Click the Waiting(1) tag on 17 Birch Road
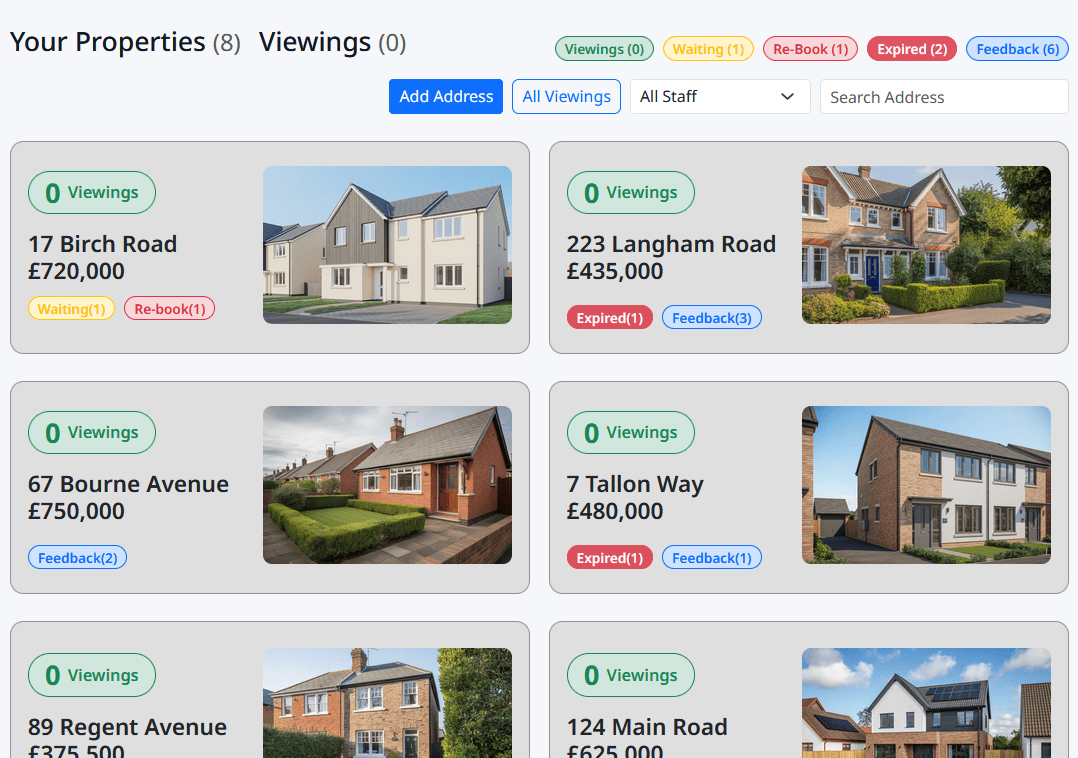Image resolution: width=1078 pixels, height=758 pixels. tap(71, 309)
